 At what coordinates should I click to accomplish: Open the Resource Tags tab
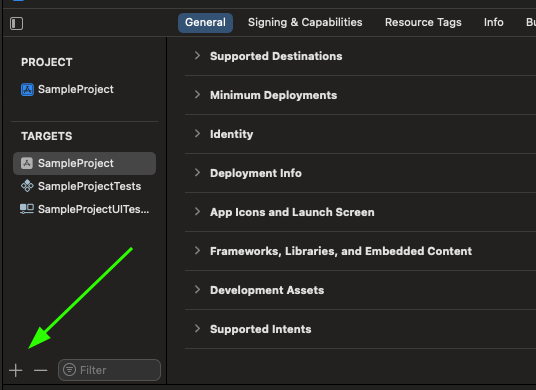point(423,23)
